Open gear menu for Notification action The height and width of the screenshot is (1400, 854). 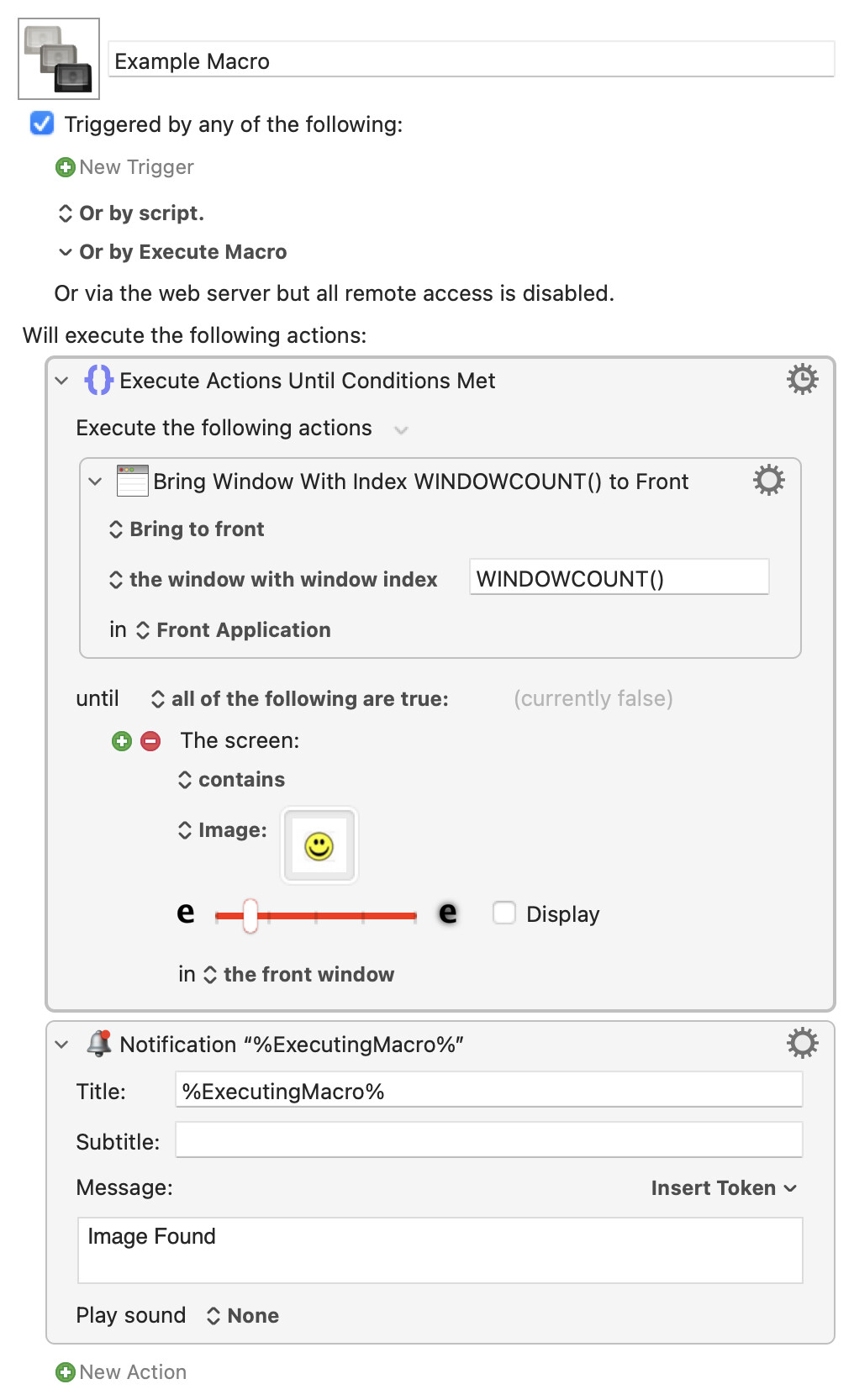click(802, 1044)
